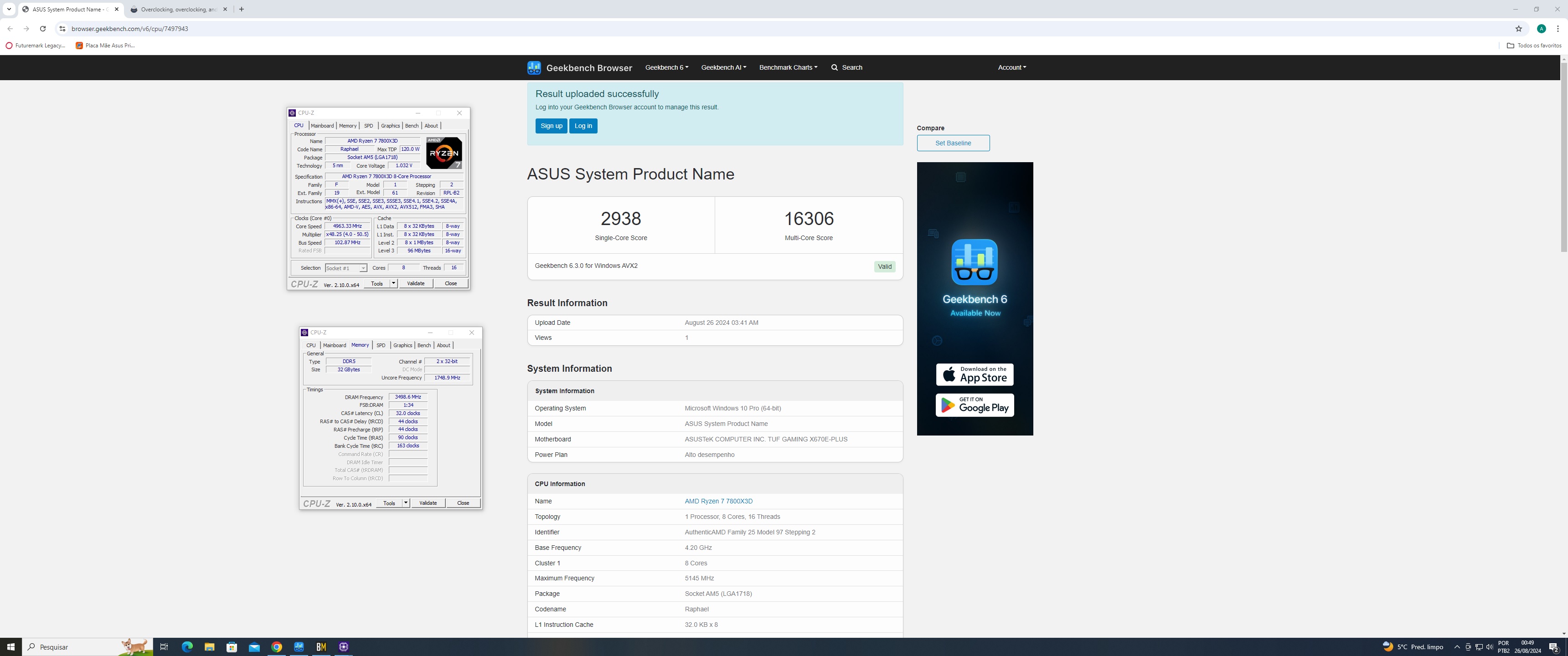The height and width of the screenshot is (656, 1568).
Task: Open Mainboard tab in bottom CPU-Z window
Action: pyautogui.click(x=334, y=346)
